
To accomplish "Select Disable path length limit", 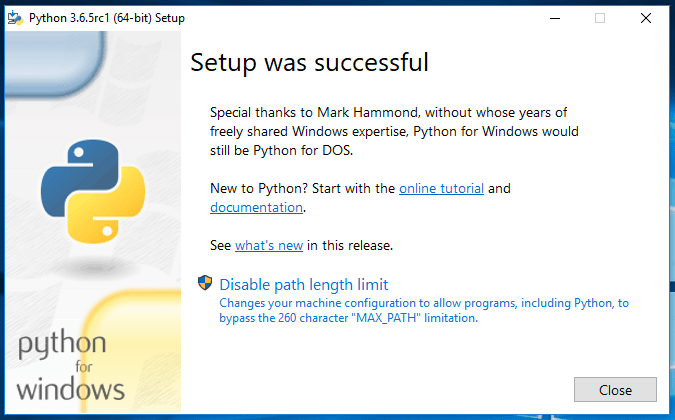I will click(304, 284).
